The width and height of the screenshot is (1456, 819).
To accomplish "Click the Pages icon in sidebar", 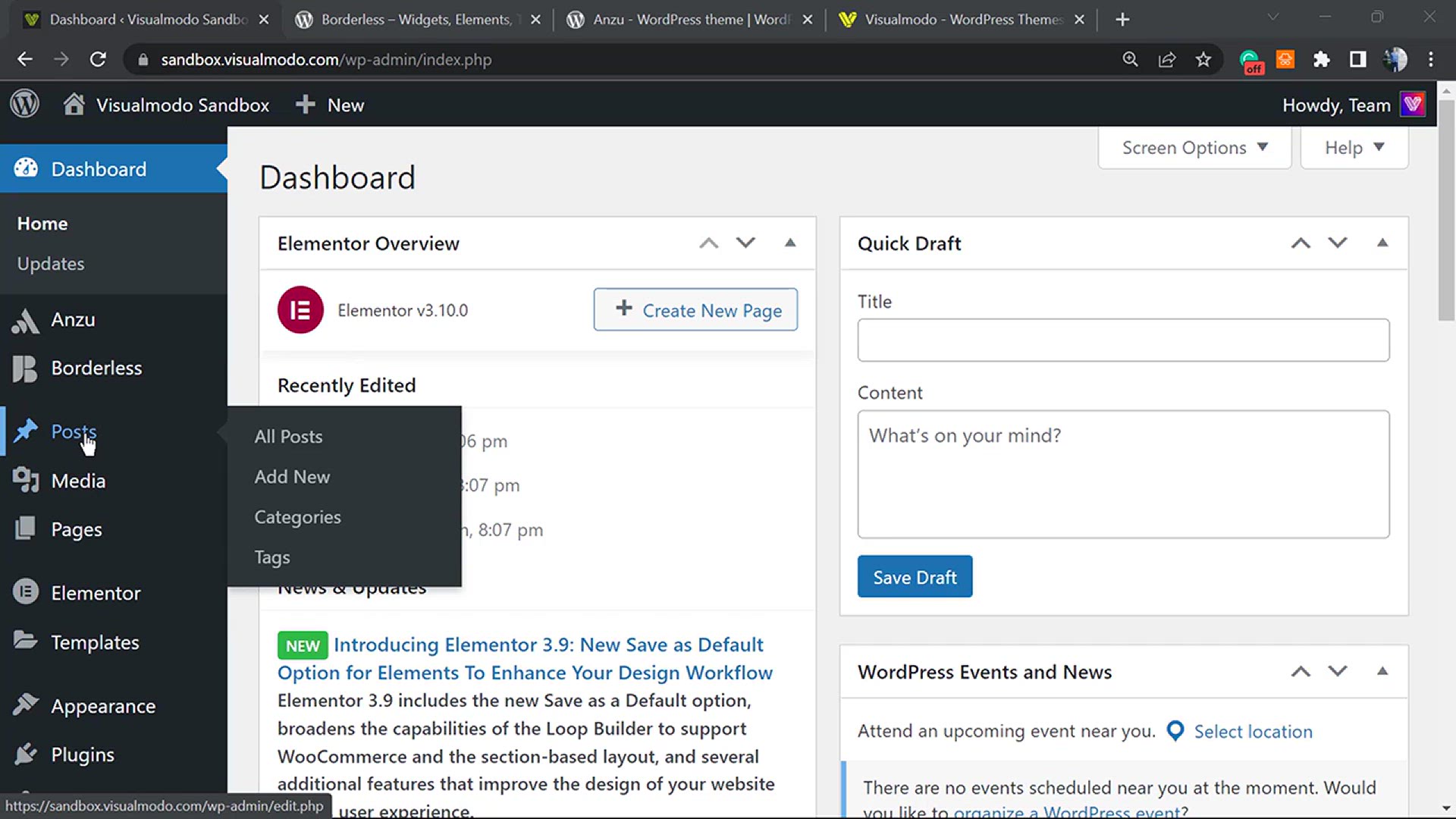I will [25, 529].
